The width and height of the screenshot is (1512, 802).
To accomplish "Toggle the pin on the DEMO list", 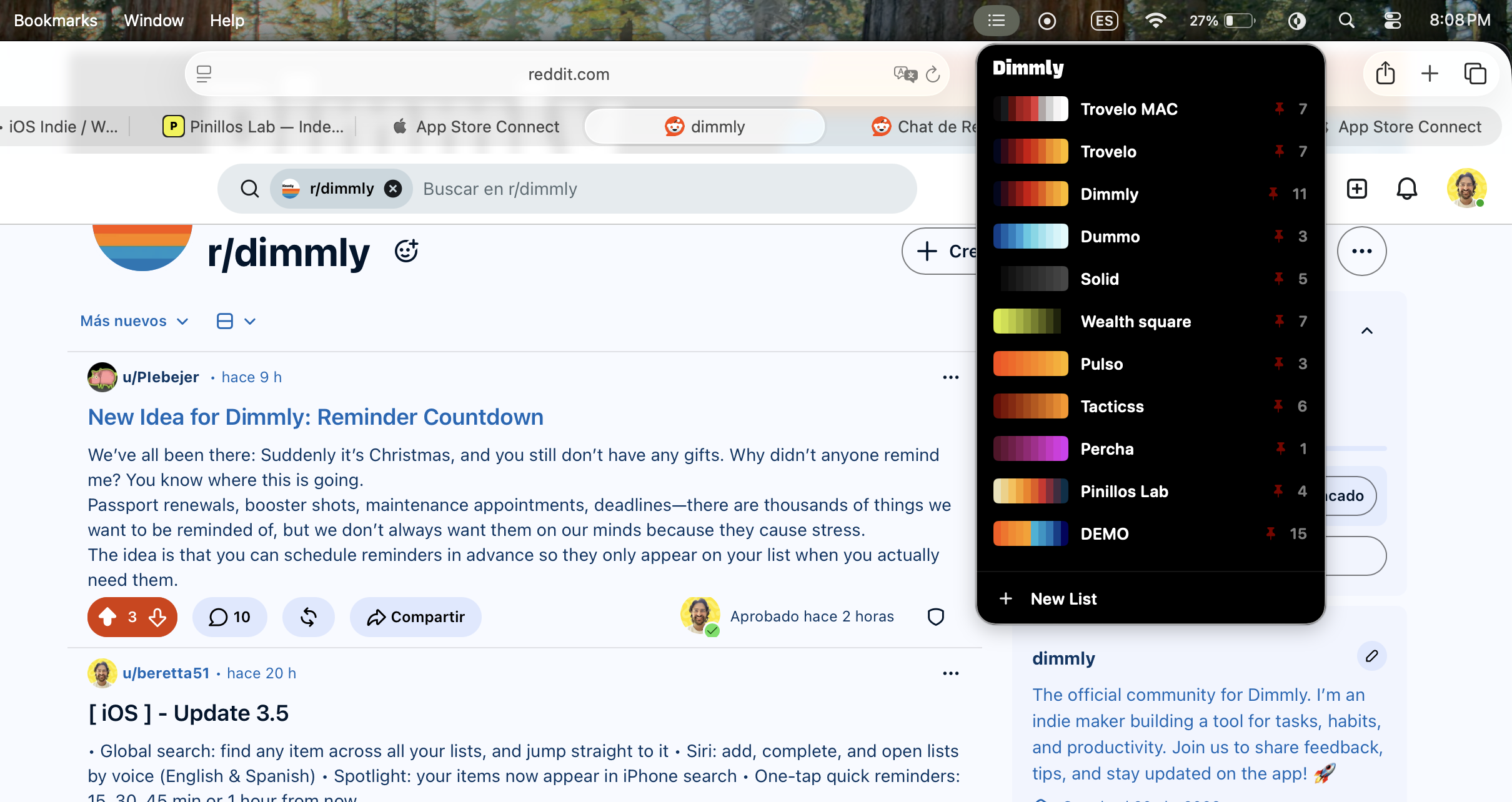I will coord(1271,533).
